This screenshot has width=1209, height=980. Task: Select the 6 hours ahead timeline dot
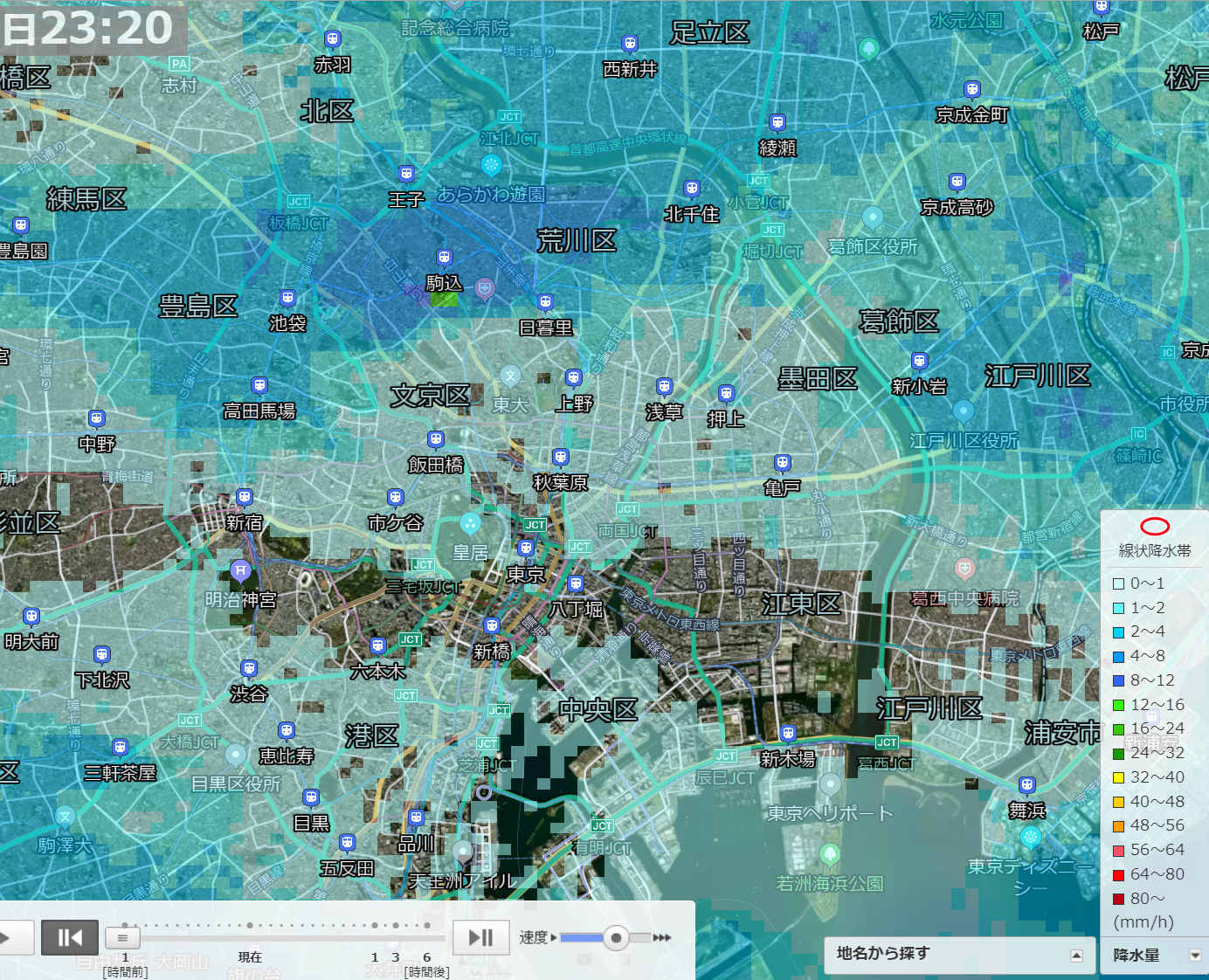427,925
